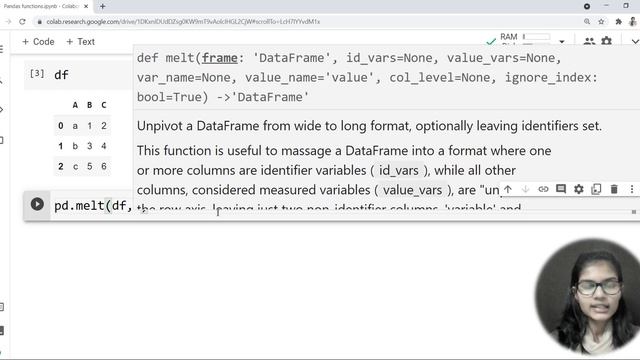Open the code snippets sidebar icon

tap(2, 109)
